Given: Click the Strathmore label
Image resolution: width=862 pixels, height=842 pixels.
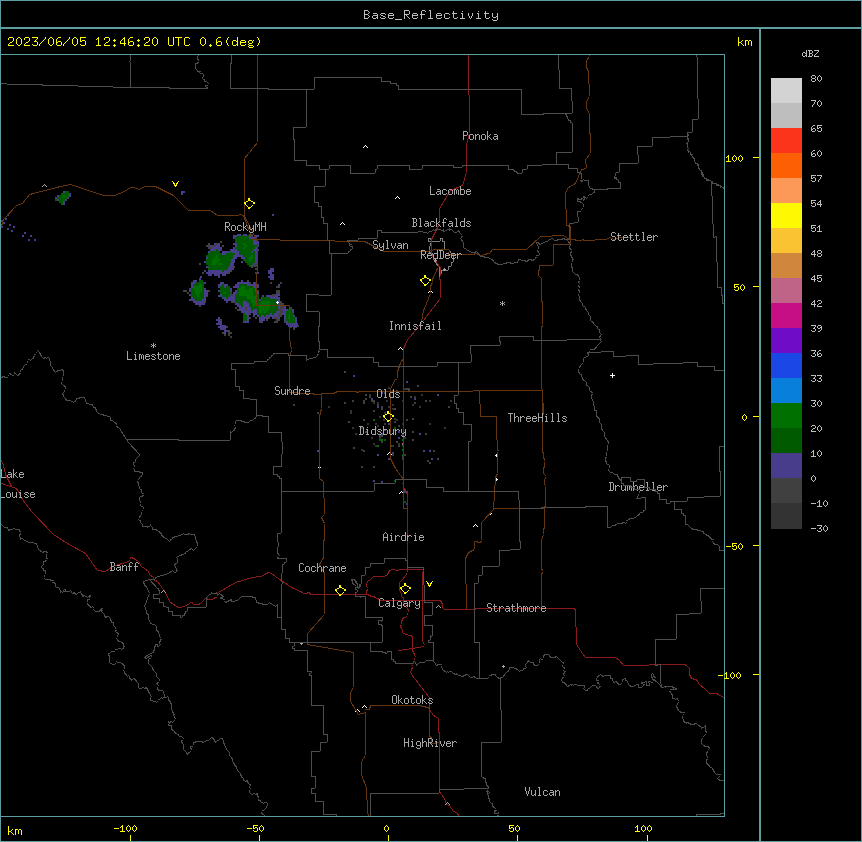Looking at the screenshot, I should click(x=516, y=608).
